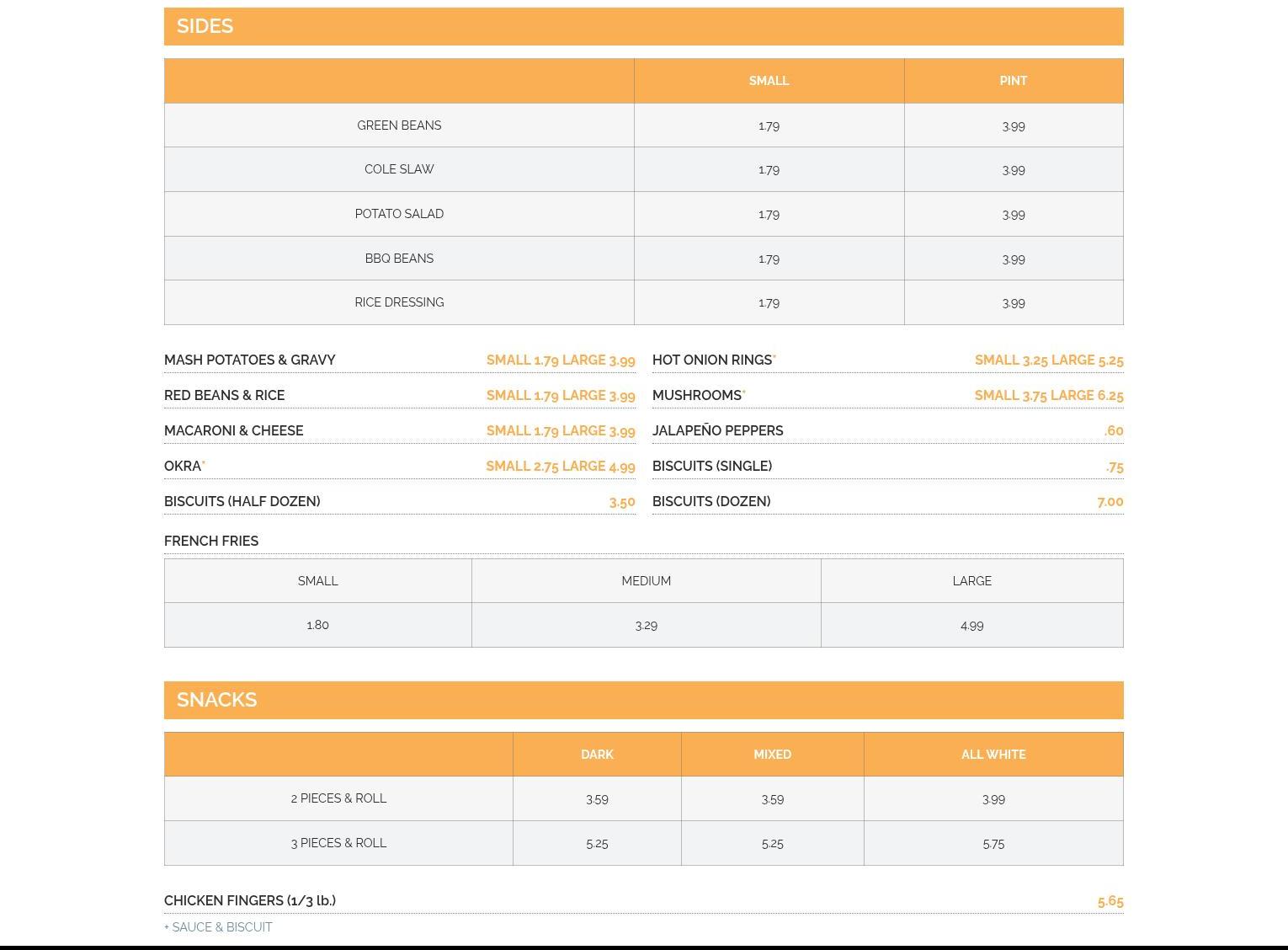The height and width of the screenshot is (950, 1288).
Task: Click the RICE DRESSING row label
Action: tap(399, 302)
